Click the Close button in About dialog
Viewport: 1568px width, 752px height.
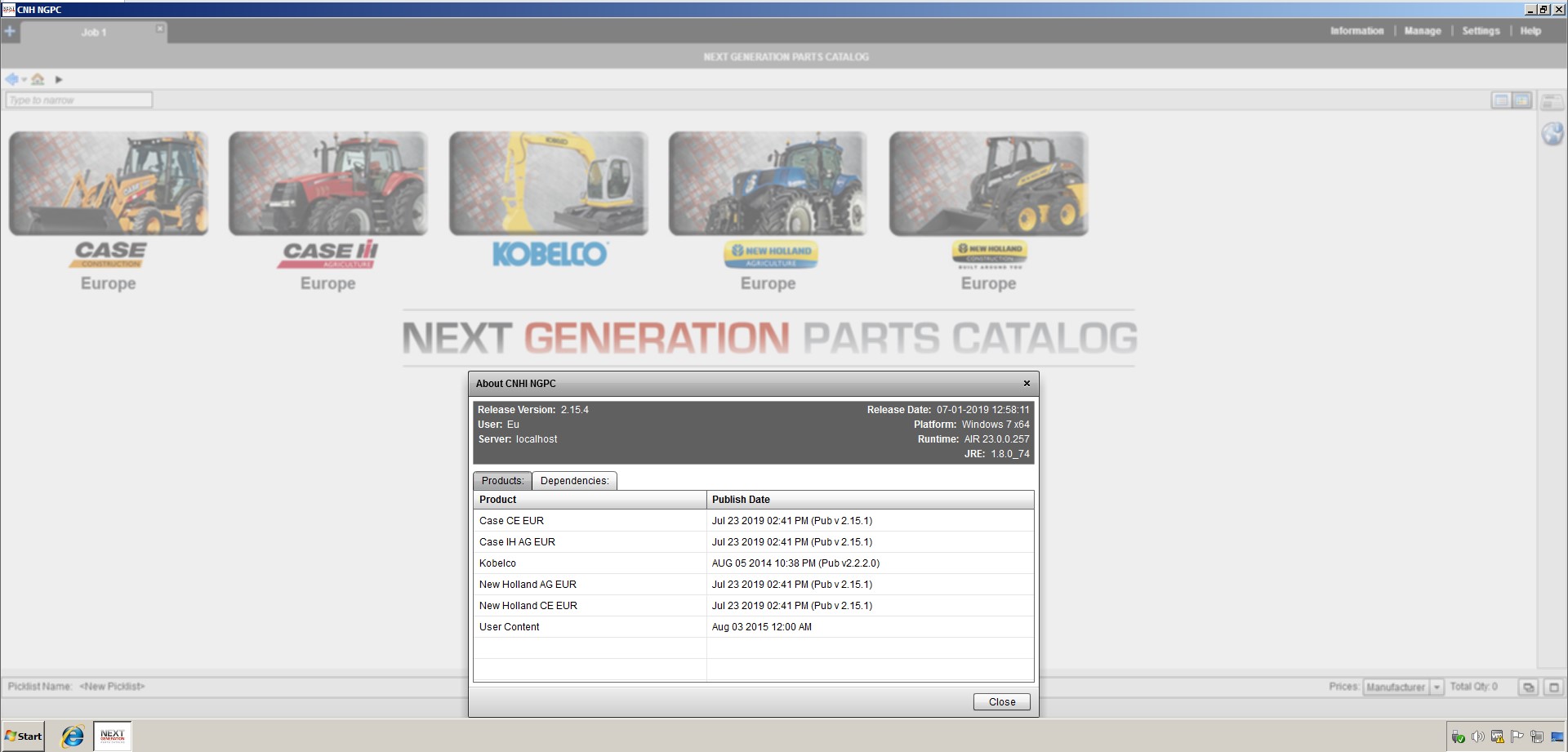pos(1002,702)
